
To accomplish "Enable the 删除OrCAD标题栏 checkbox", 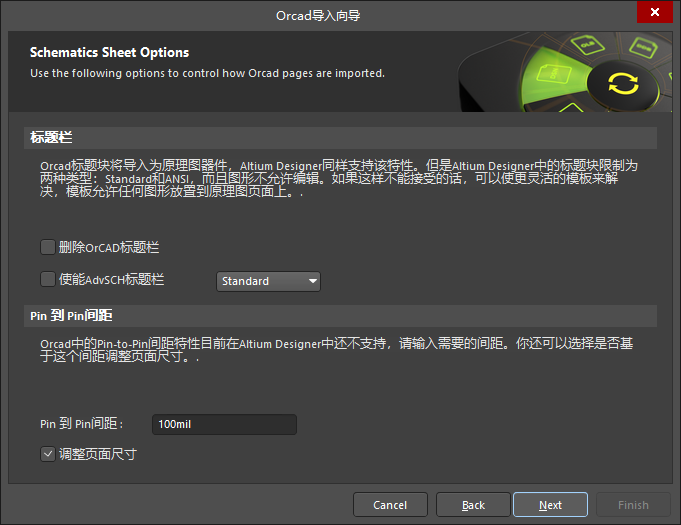I will tap(48, 247).
